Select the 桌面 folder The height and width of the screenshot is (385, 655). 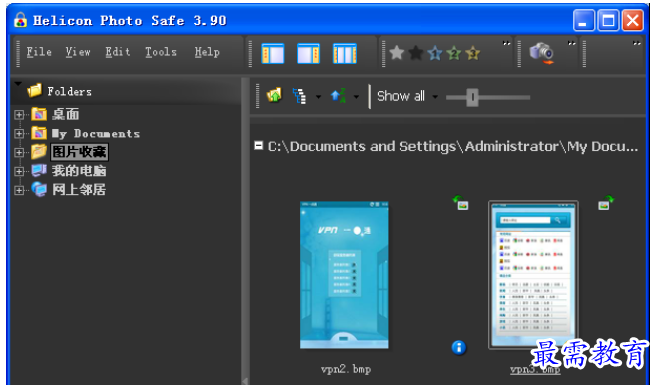click(x=66, y=114)
